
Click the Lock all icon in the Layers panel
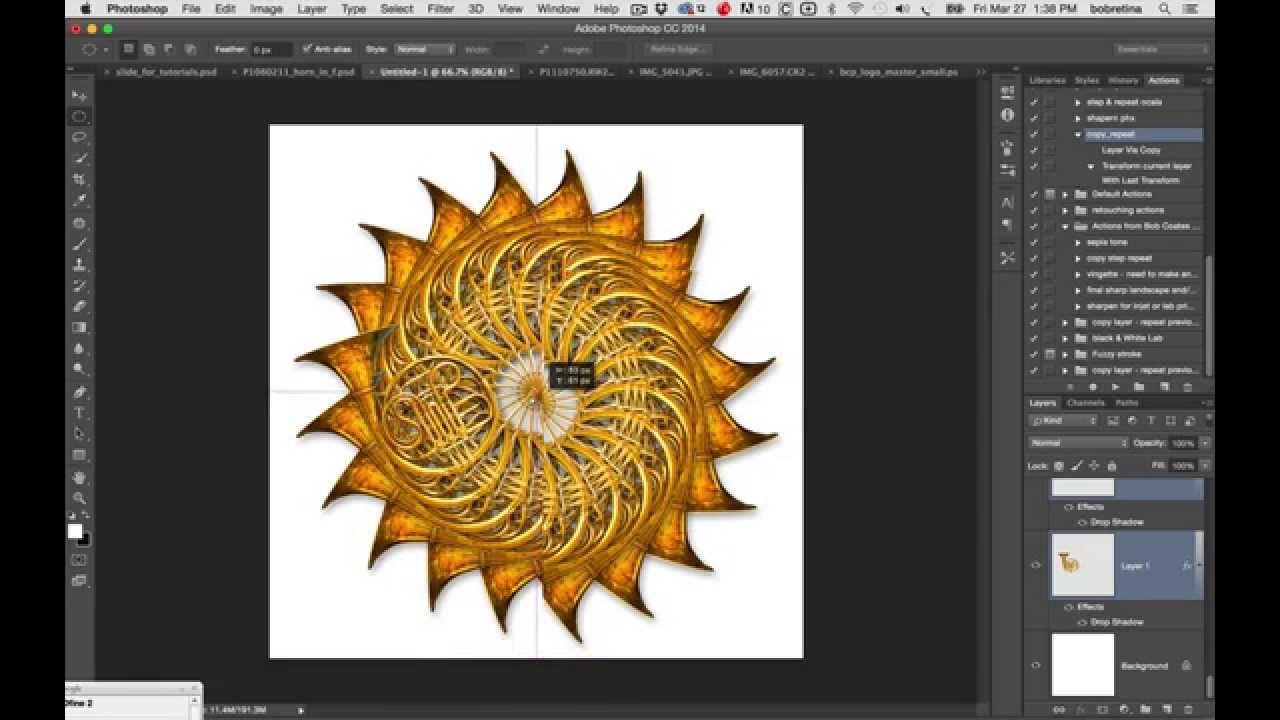[x=1111, y=466]
